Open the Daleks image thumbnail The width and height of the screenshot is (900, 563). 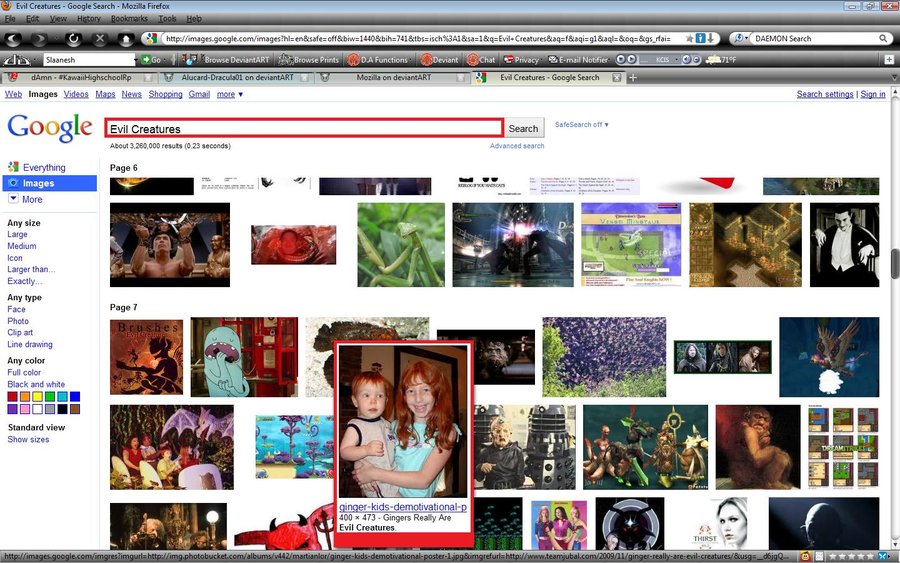pyautogui.click(x=525, y=447)
